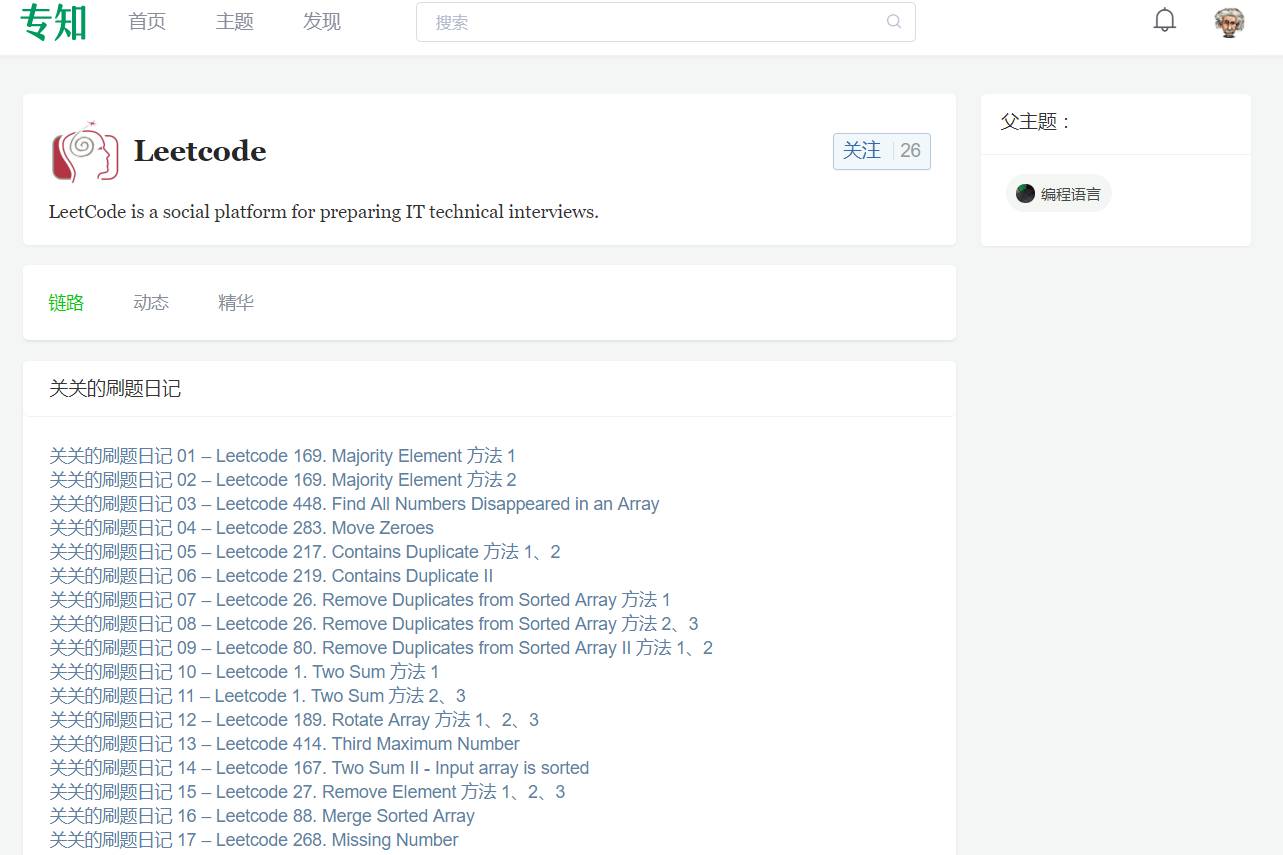Open 日记 13 Third Maximum Number
1283x855 pixels.
pos(284,744)
